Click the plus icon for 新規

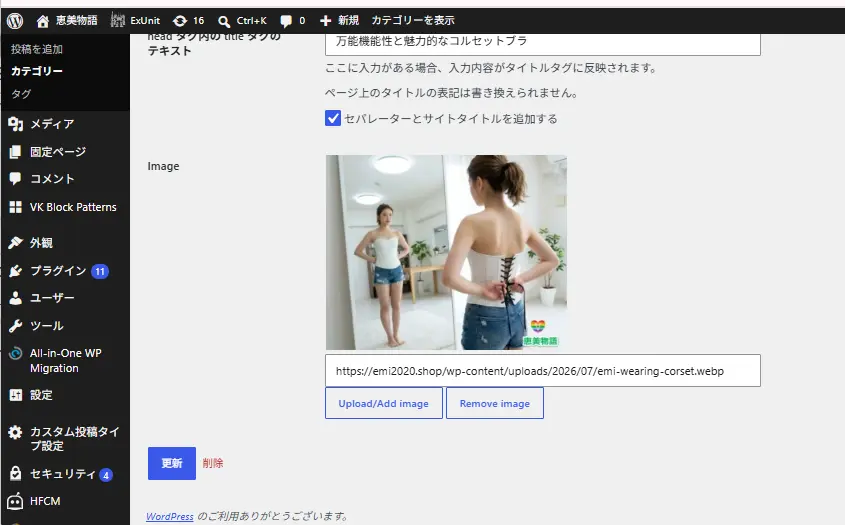325,21
